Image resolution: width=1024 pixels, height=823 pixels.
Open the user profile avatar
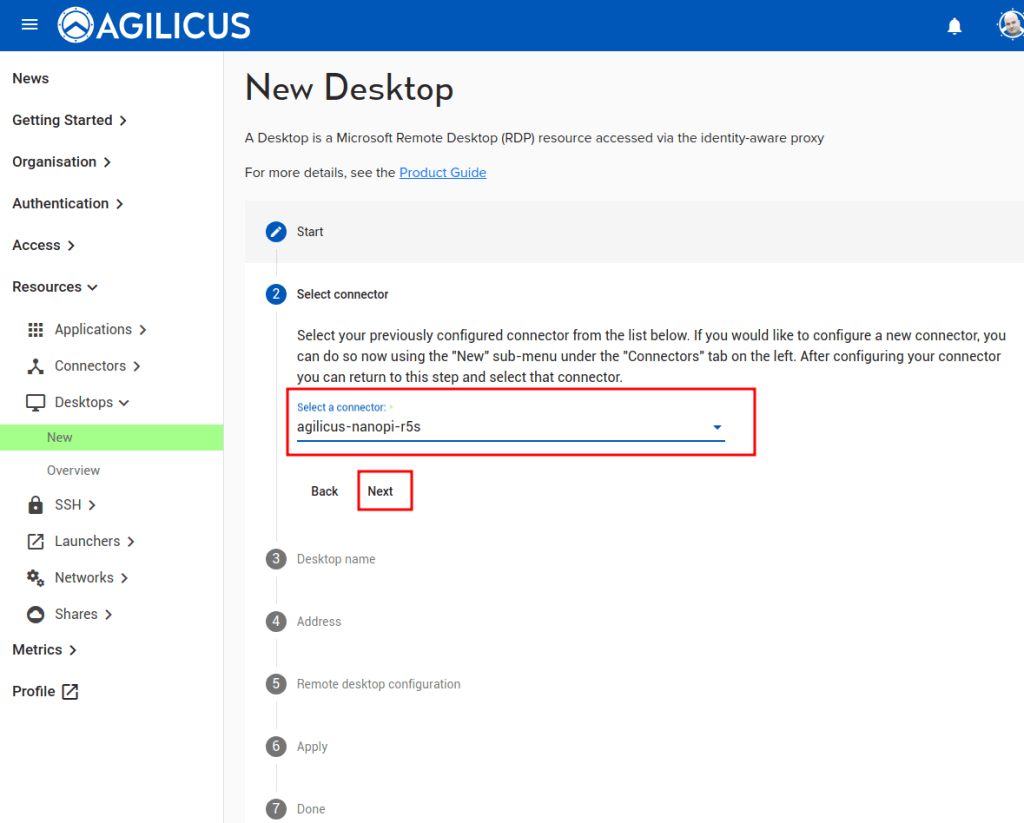tap(1011, 25)
